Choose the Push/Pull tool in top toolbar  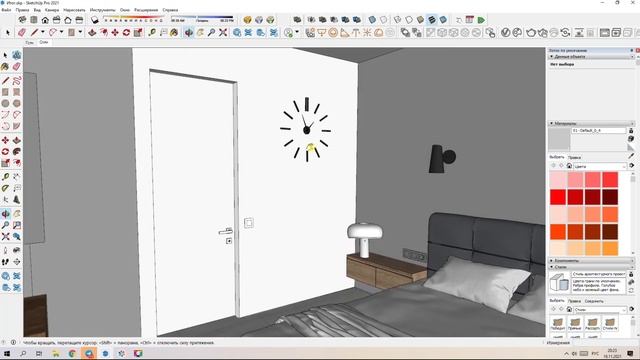tap(92, 32)
